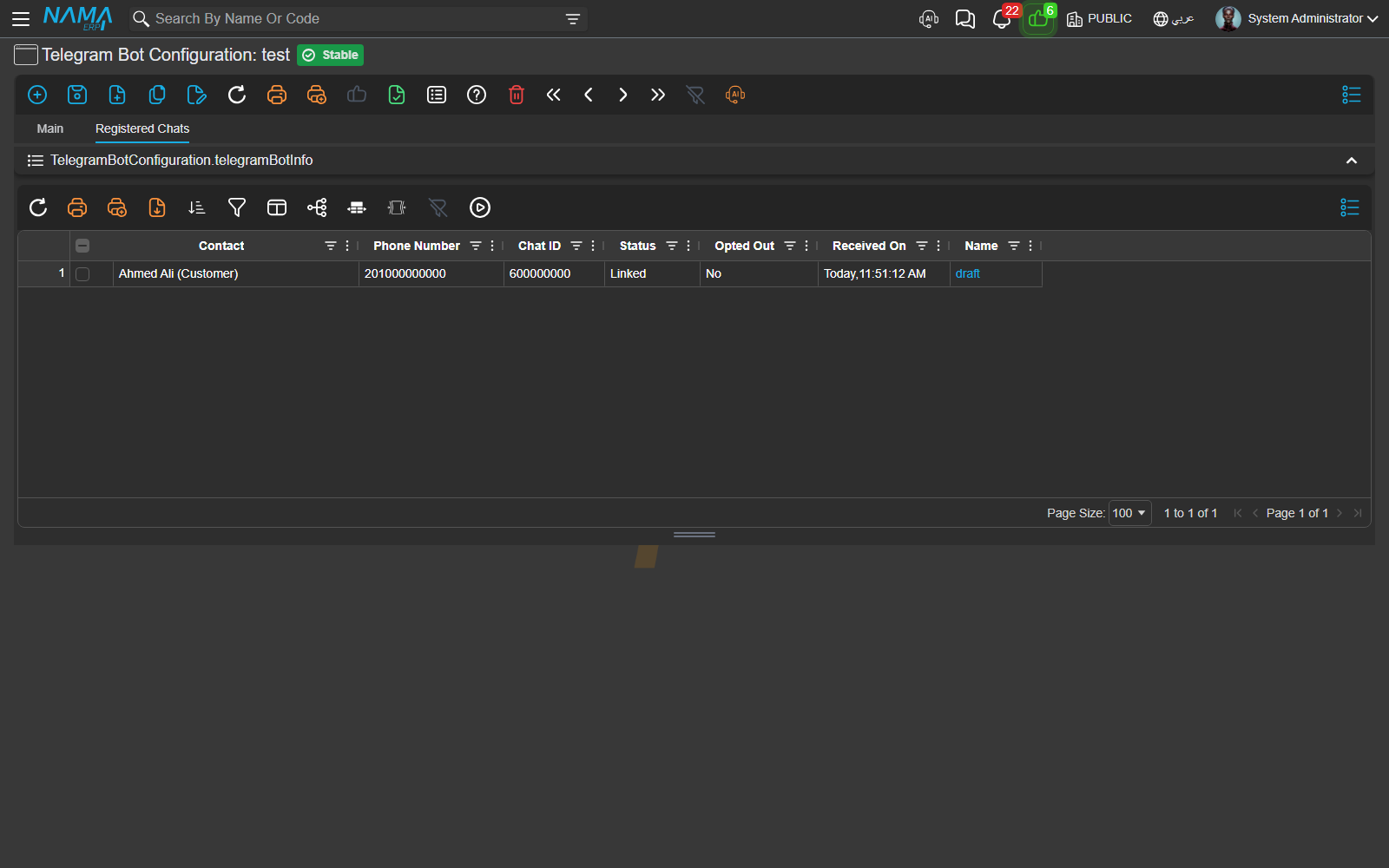Print record using the main toolbar printer icon

click(277, 95)
